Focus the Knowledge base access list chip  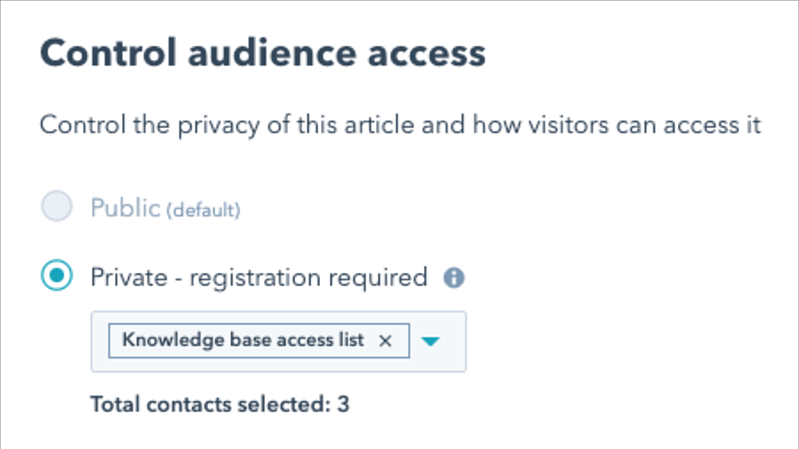(x=259, y=340)
